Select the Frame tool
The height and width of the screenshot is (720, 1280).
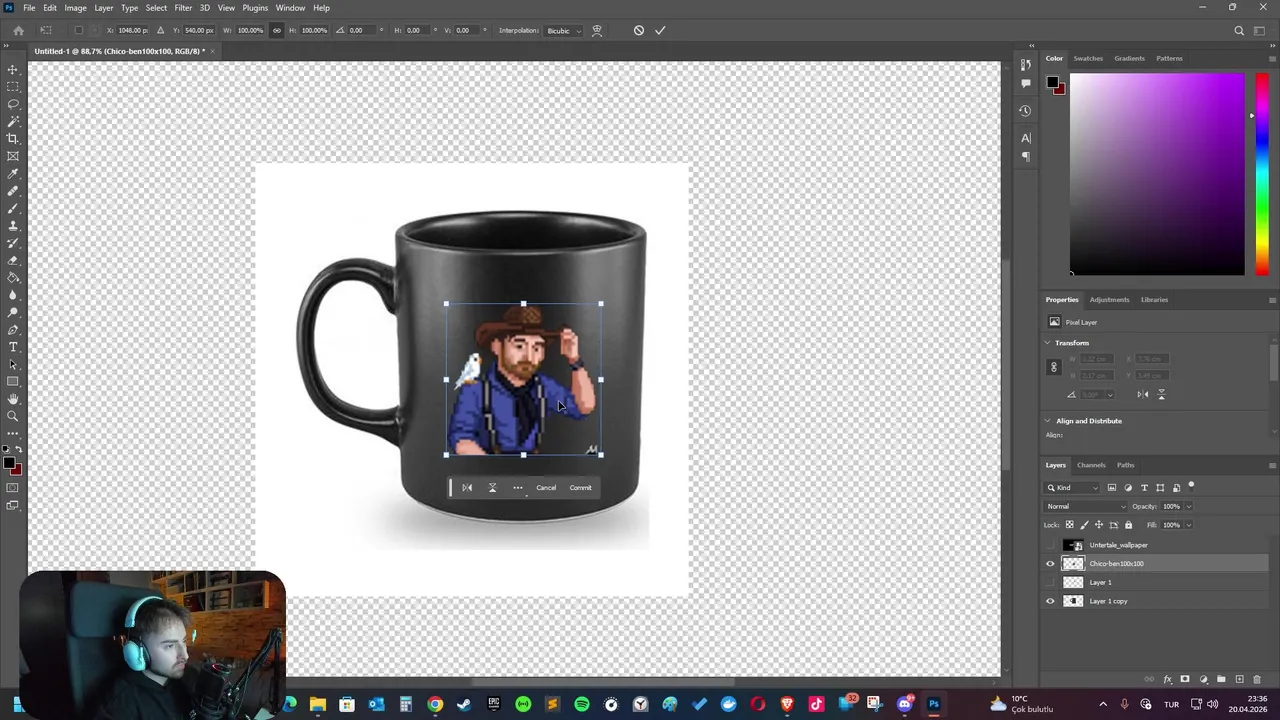(13, 156)
